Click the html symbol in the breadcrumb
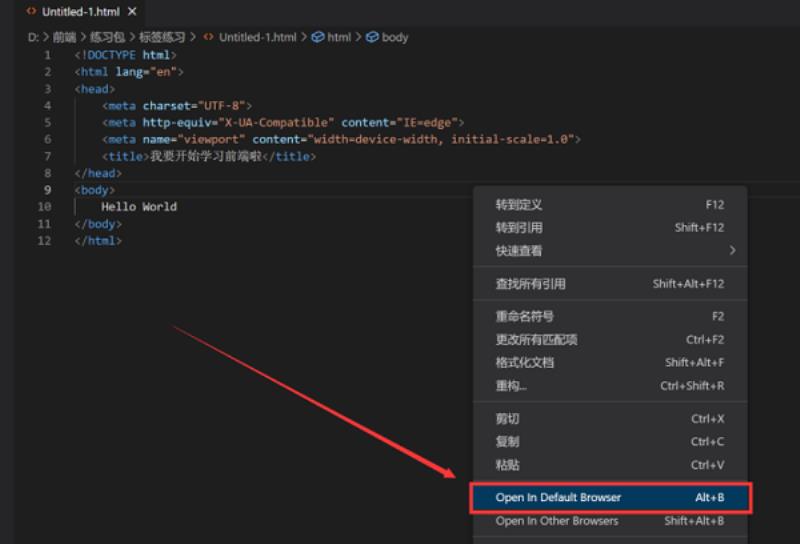 pyautogui.click(x=332, y=37)
